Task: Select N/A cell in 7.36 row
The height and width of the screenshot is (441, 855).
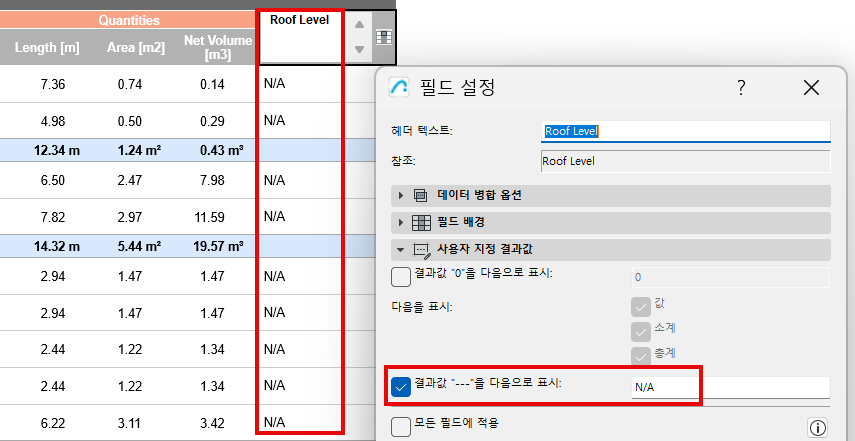Action: click(274, 84)
